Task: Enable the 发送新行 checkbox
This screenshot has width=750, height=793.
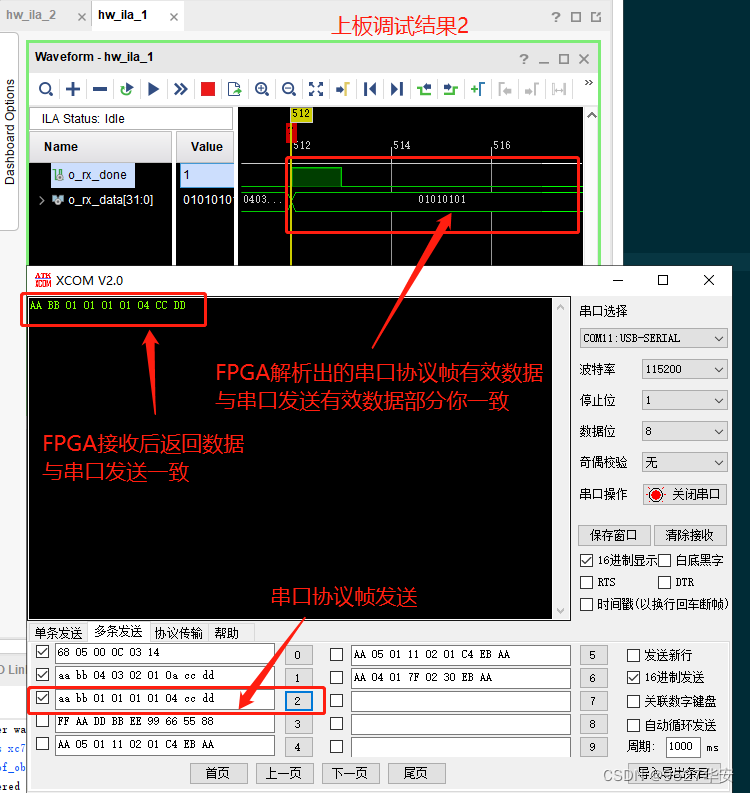Action: coord(633,655)
